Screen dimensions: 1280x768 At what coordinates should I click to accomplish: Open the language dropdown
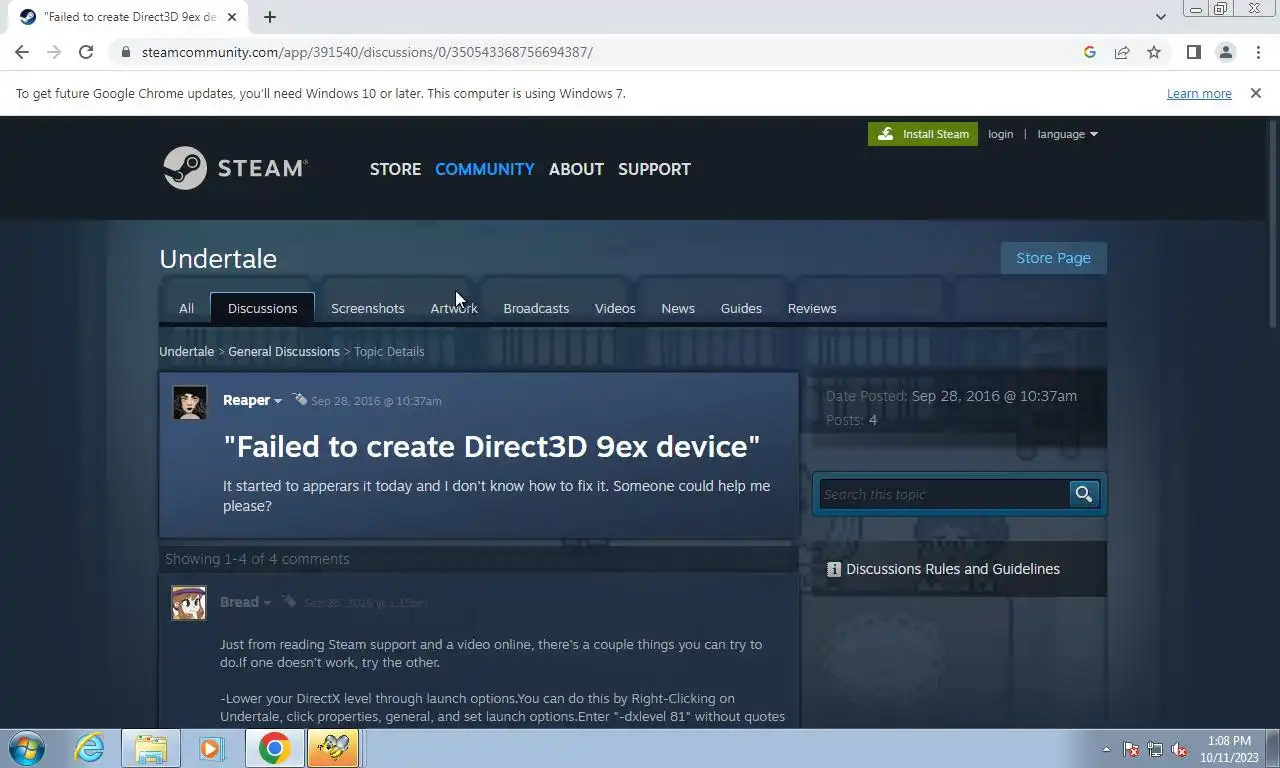(1067, 134)
